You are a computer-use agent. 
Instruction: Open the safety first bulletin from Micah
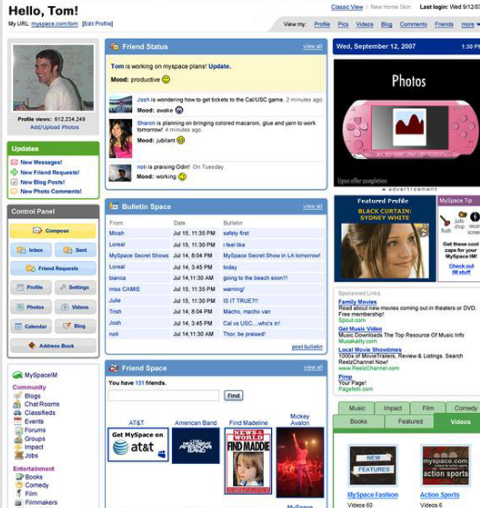pos(236,233)
